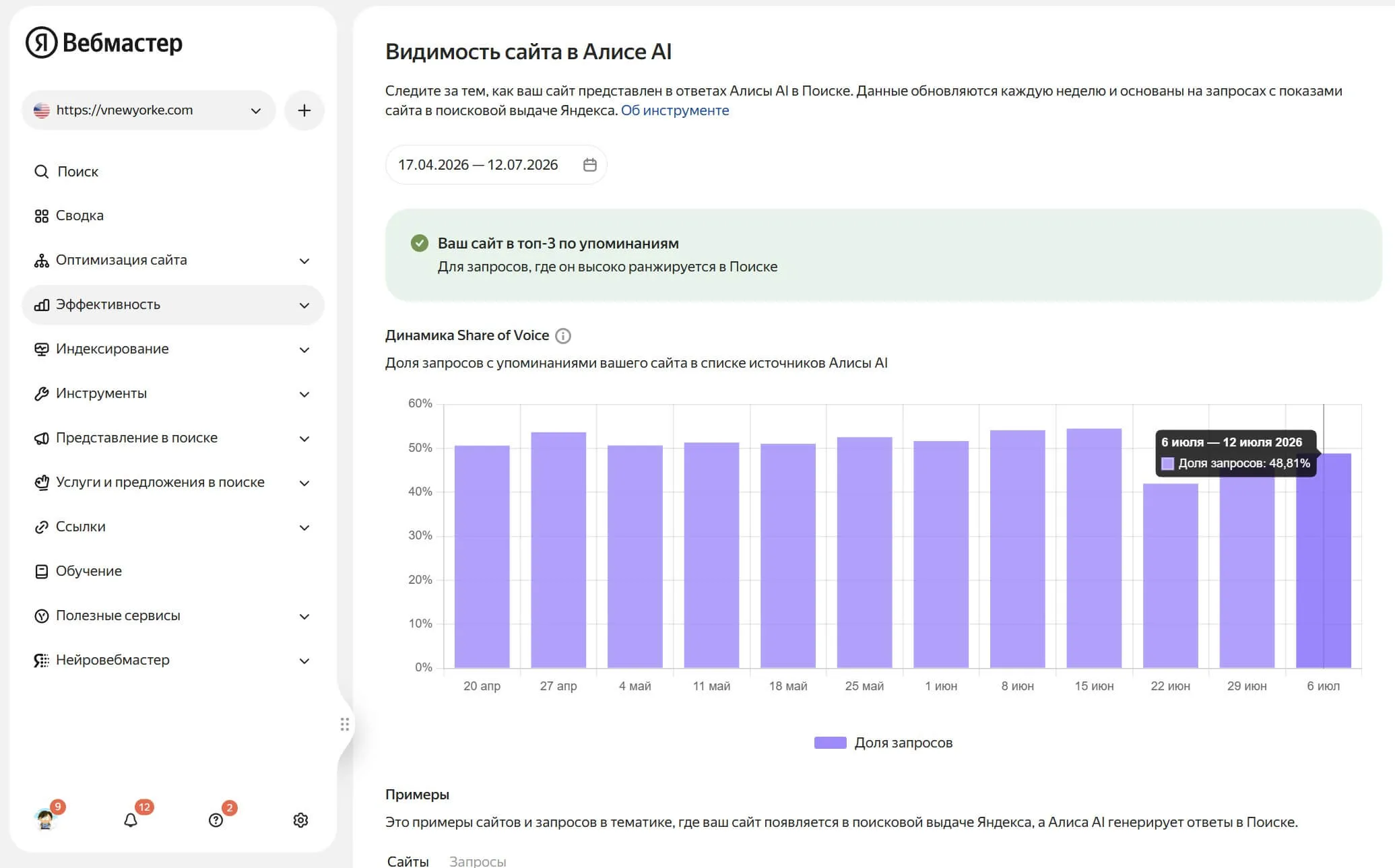The height and width of the screenshot is (868, 1395).
Task: Add a new site with the plus button
Action: click(x=304, y=110)
